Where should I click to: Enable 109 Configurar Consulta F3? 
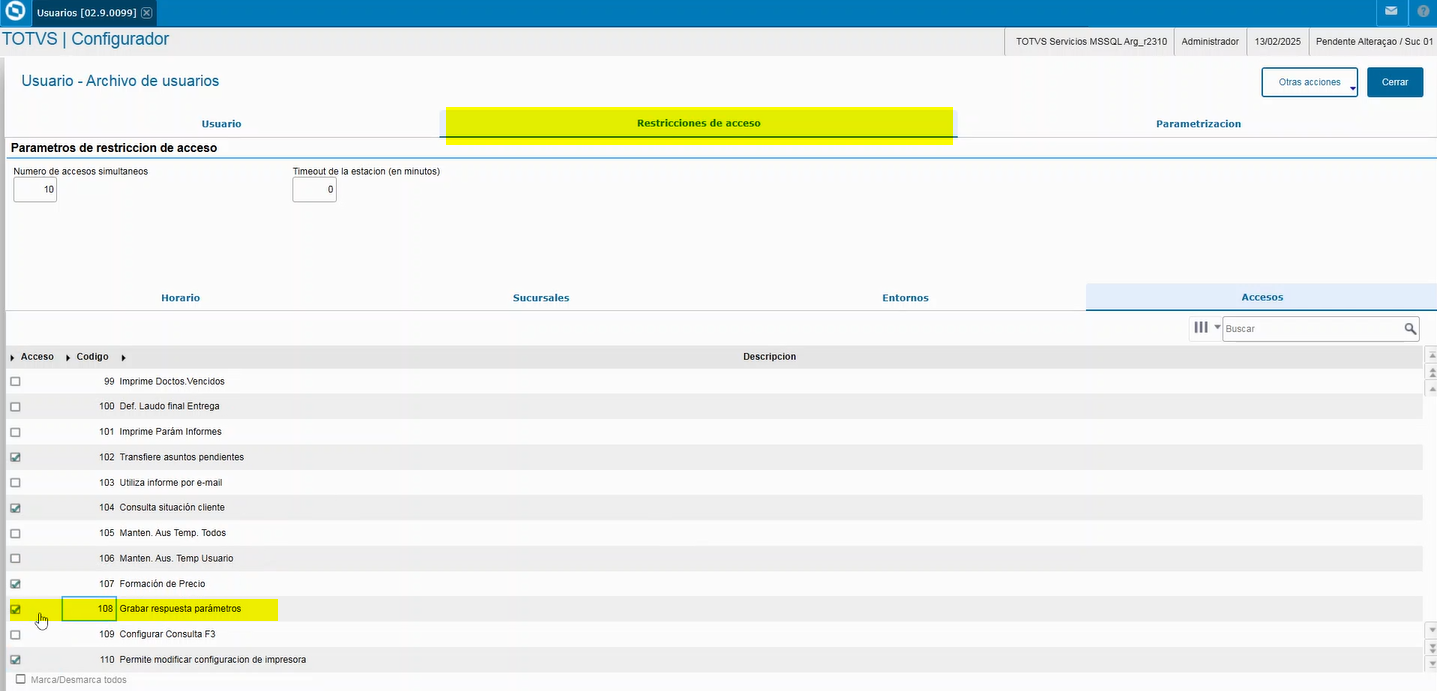pos(15,634)
